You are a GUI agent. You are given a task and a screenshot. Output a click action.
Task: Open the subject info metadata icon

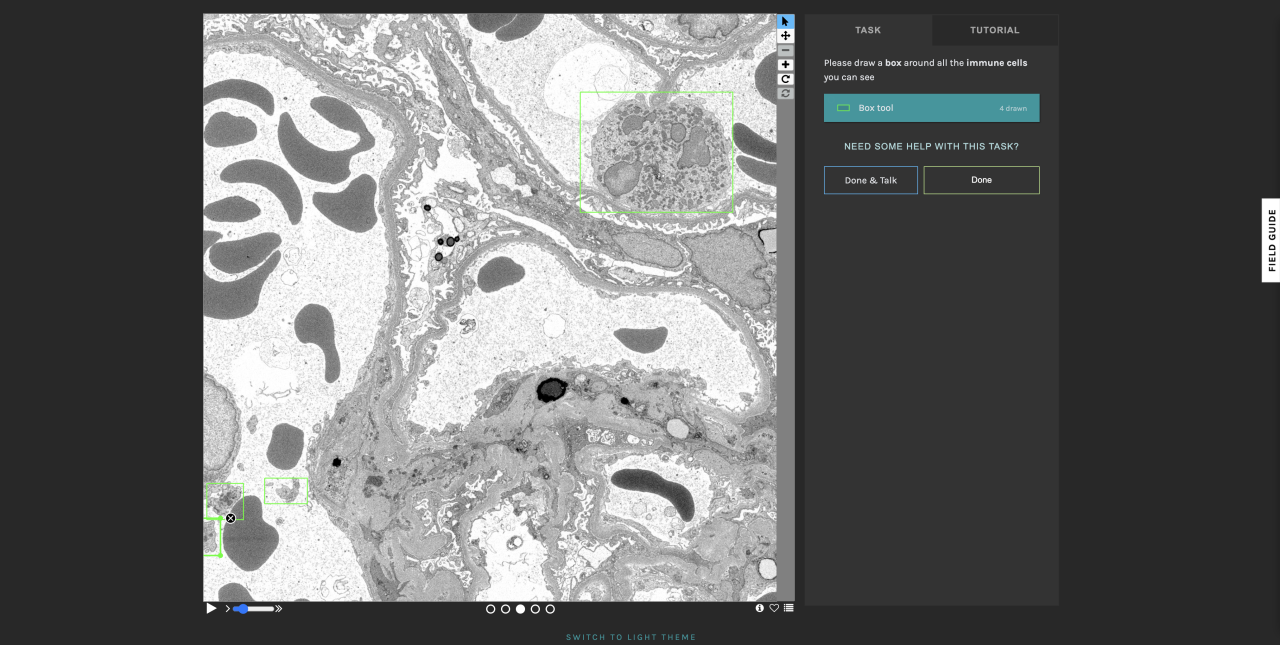click(x=759, y=608)
